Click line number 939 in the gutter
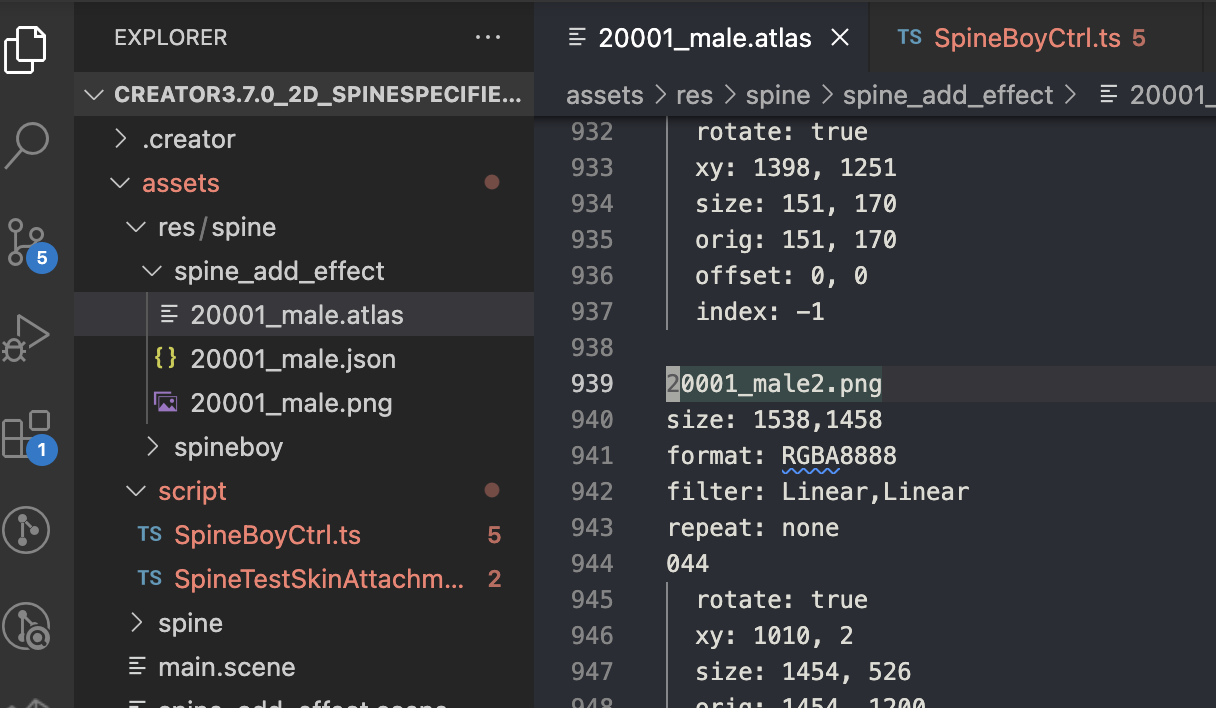The height and width of the screenshot is (708, 1216). 591,384
